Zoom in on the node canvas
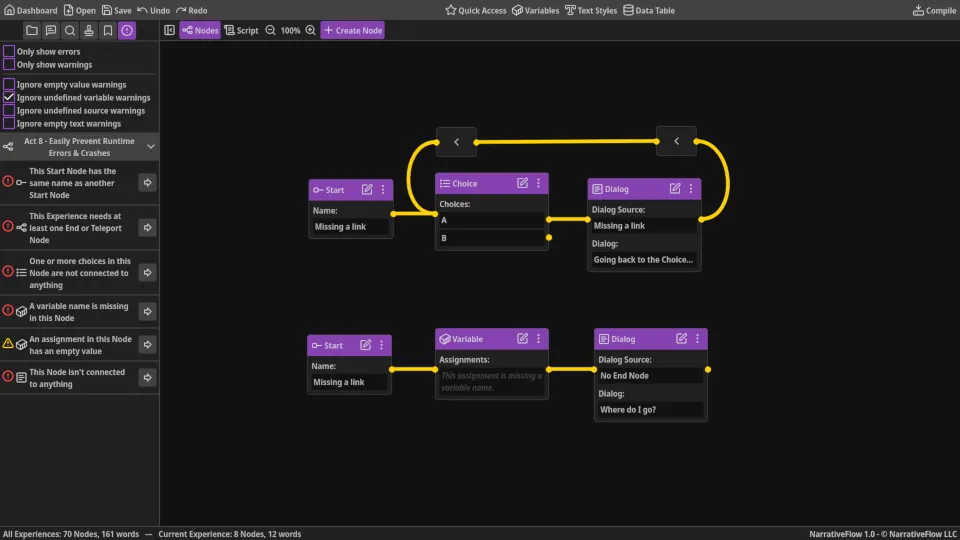This screenshot has width=960, height=540. pos(310,31)
